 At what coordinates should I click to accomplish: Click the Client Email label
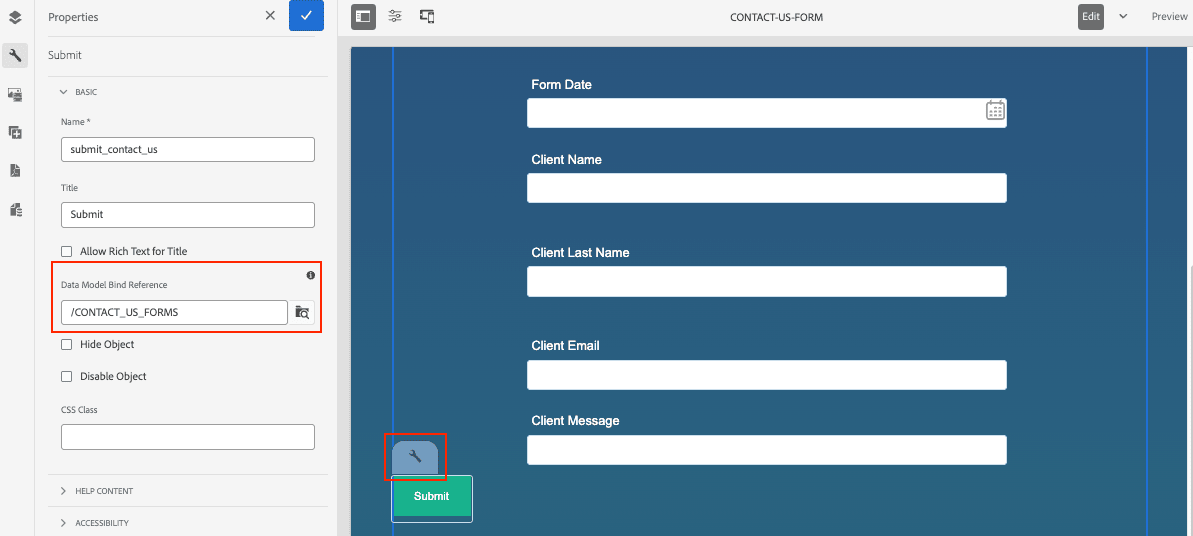click(565, 346)
